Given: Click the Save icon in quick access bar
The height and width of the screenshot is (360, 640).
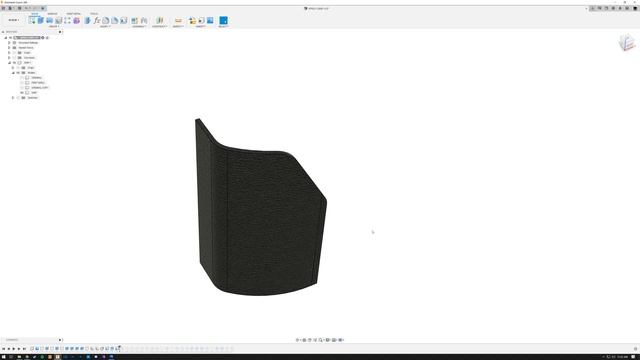Looking at the screenshot, I should coord(19,8).
